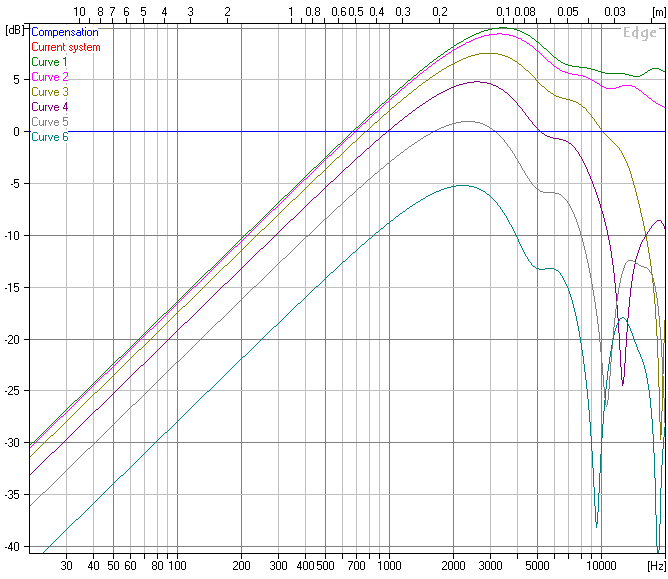Screen dimensions: 668x579
Task: Select the Current system legend entry
Action: point(66,47)
